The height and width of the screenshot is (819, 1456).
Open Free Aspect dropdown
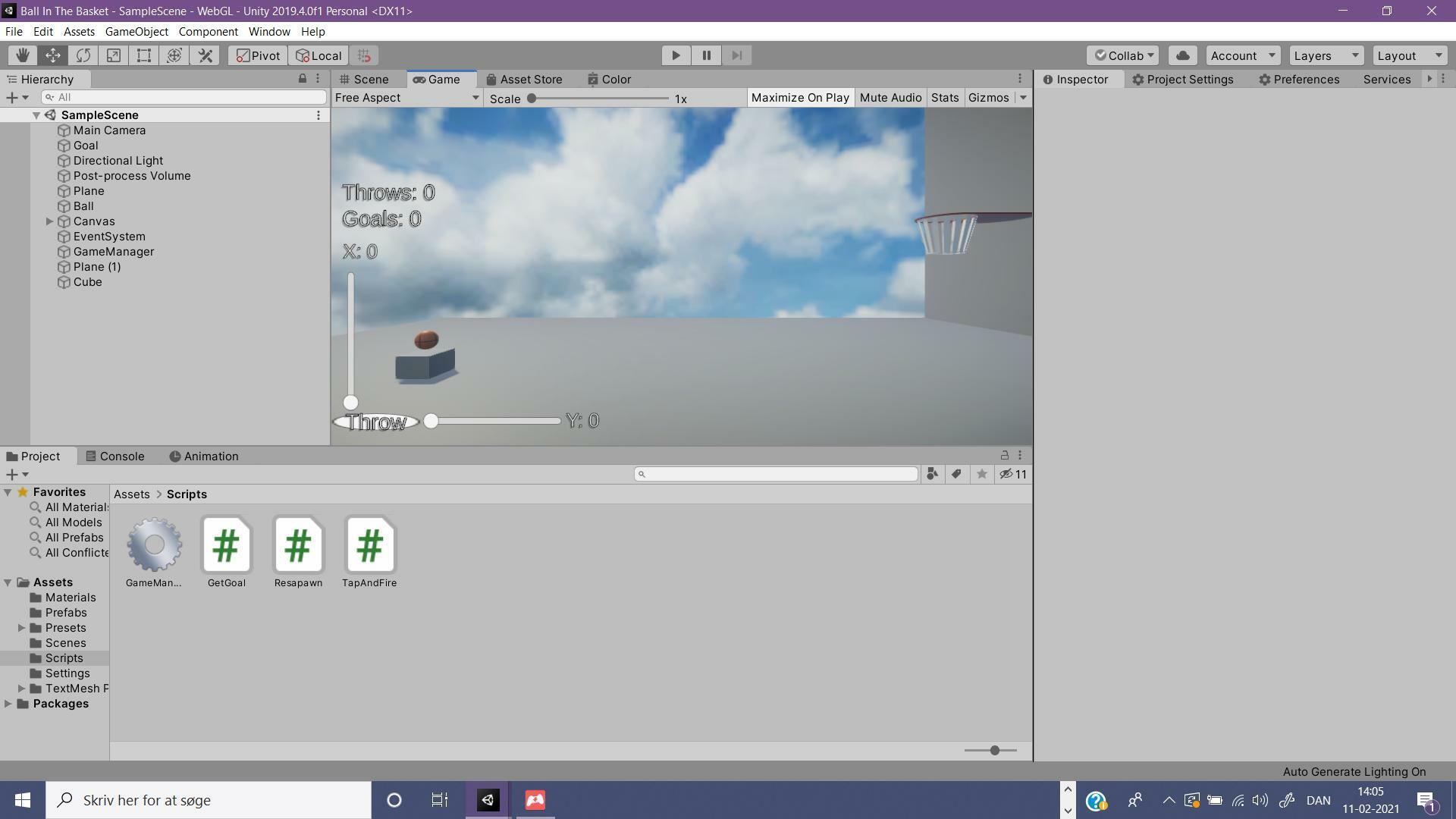coord(406,98)
